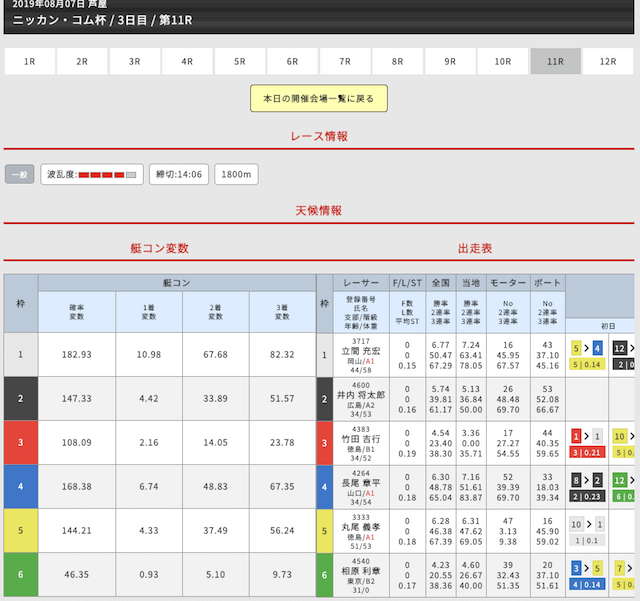Screen dimensions: 640x601
Task: Click racer name 井内 将太郎
Action: 361,395
